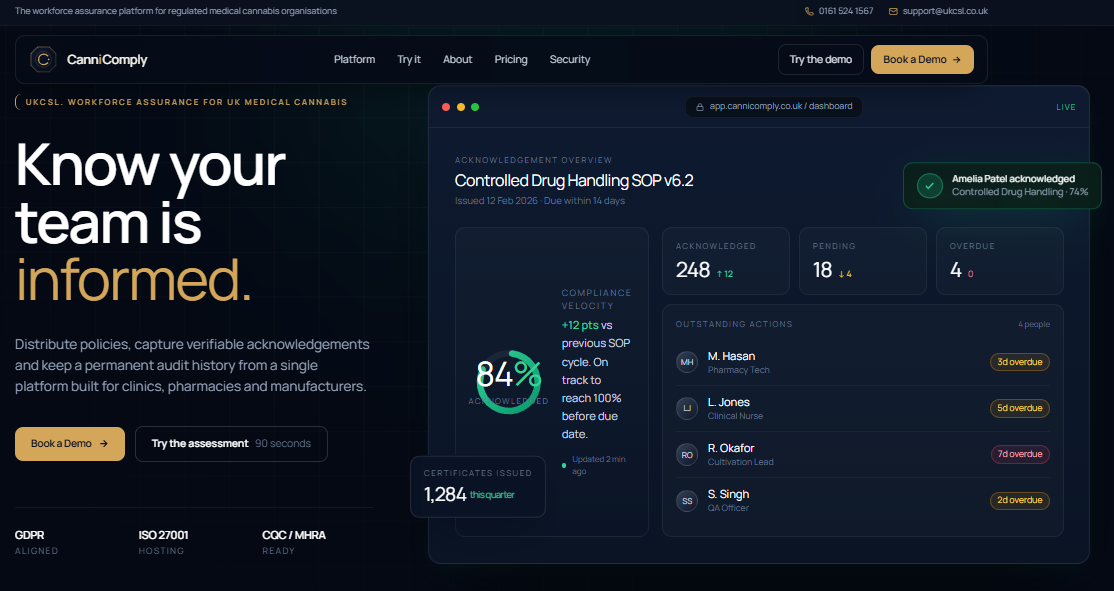The height and width of the screenshot is (591, 1114).
Task: Click the Issued 12 Feb 2026 due text
Action: [540, 201]
